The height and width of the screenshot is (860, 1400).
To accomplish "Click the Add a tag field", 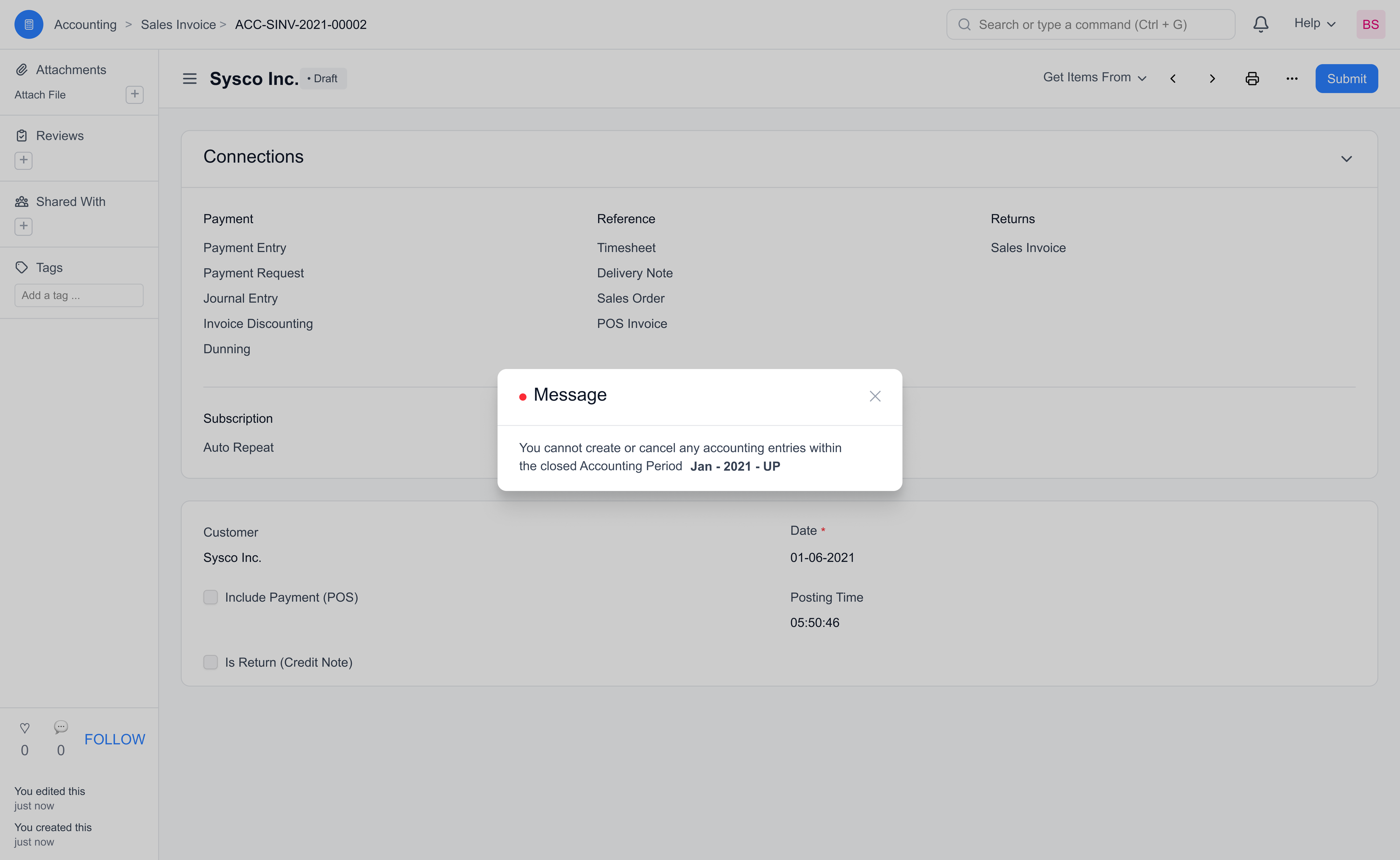I will (x=79, y=295).
